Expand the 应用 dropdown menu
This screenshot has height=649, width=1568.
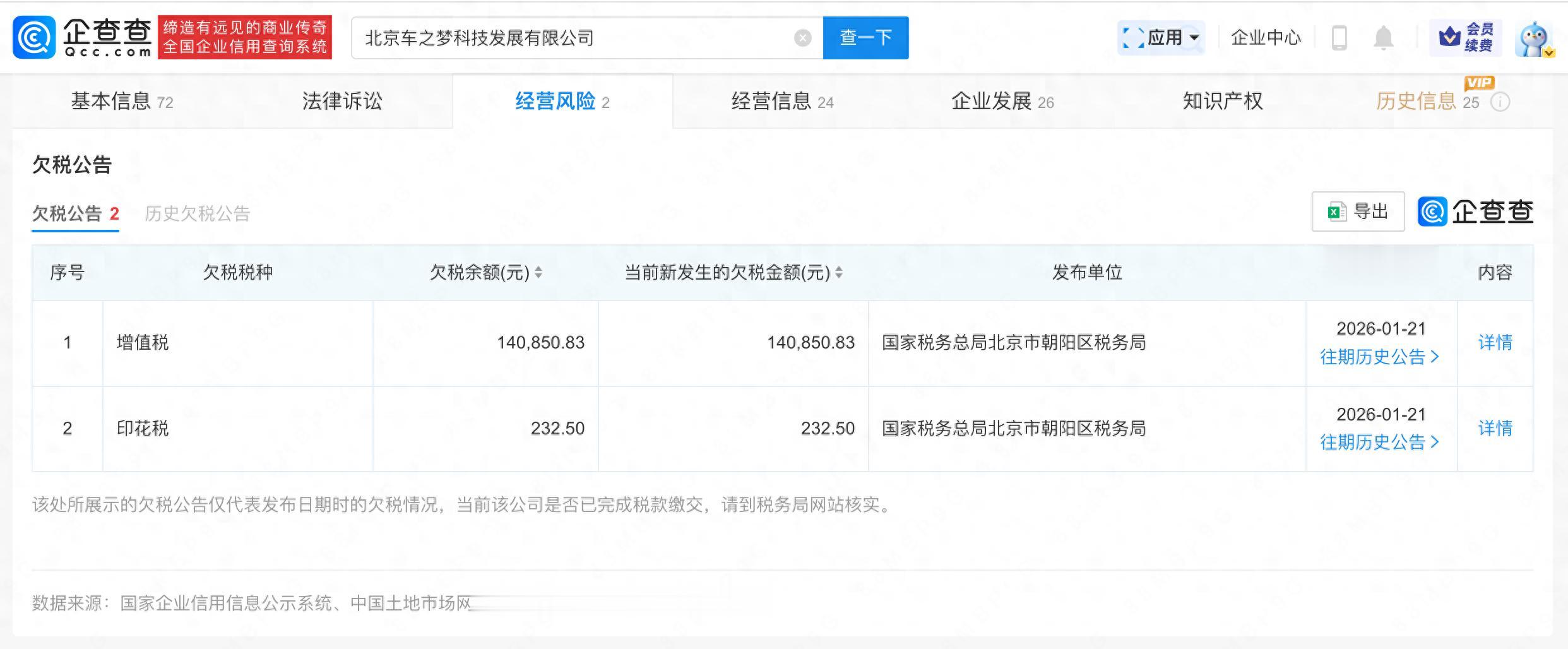(1161, 38)
